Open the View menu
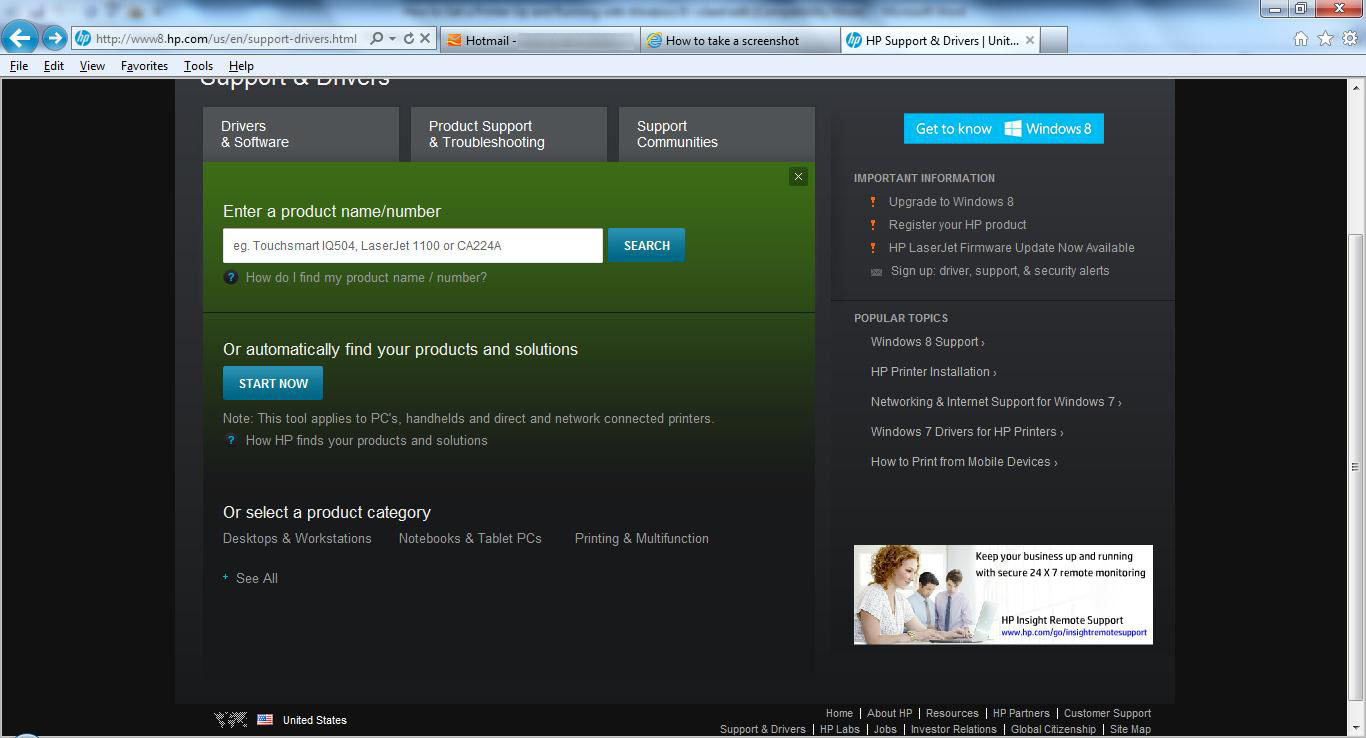 tap(92, 66)
